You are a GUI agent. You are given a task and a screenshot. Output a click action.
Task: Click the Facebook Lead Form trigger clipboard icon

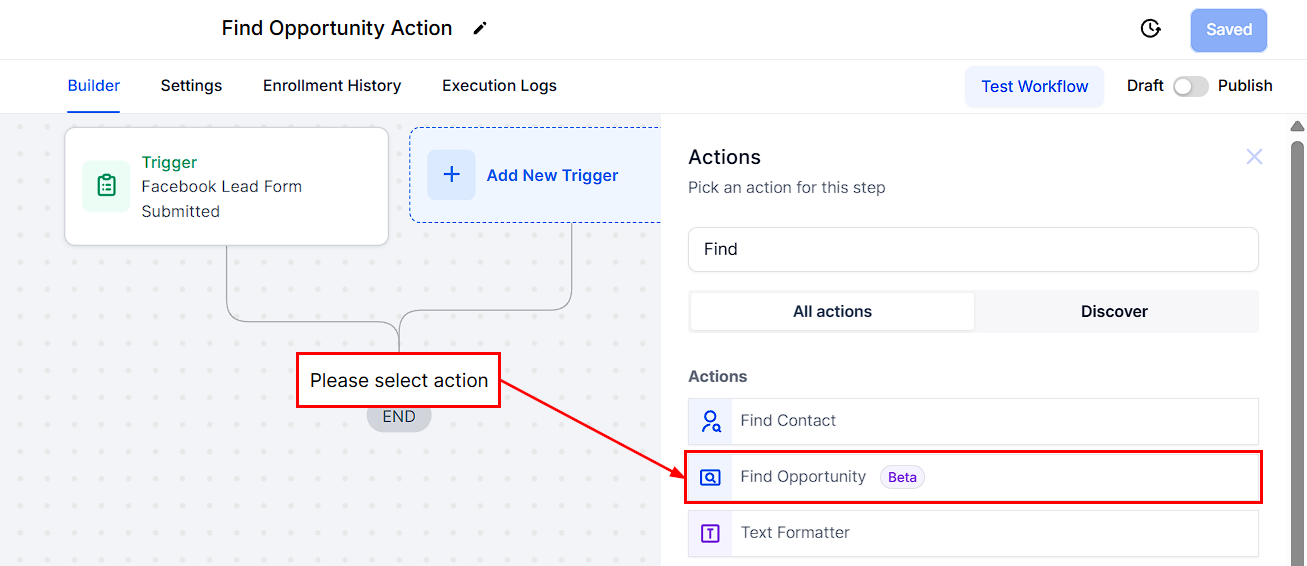click(x=107, y=186)
